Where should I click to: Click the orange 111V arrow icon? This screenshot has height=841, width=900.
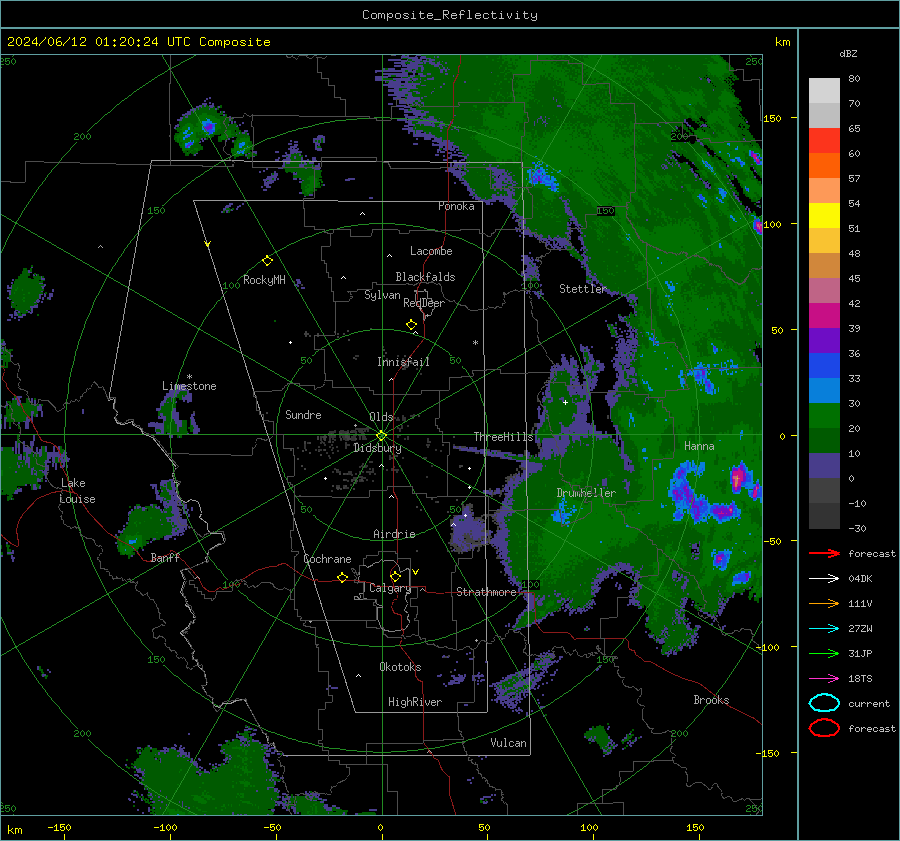coord(824,603)
